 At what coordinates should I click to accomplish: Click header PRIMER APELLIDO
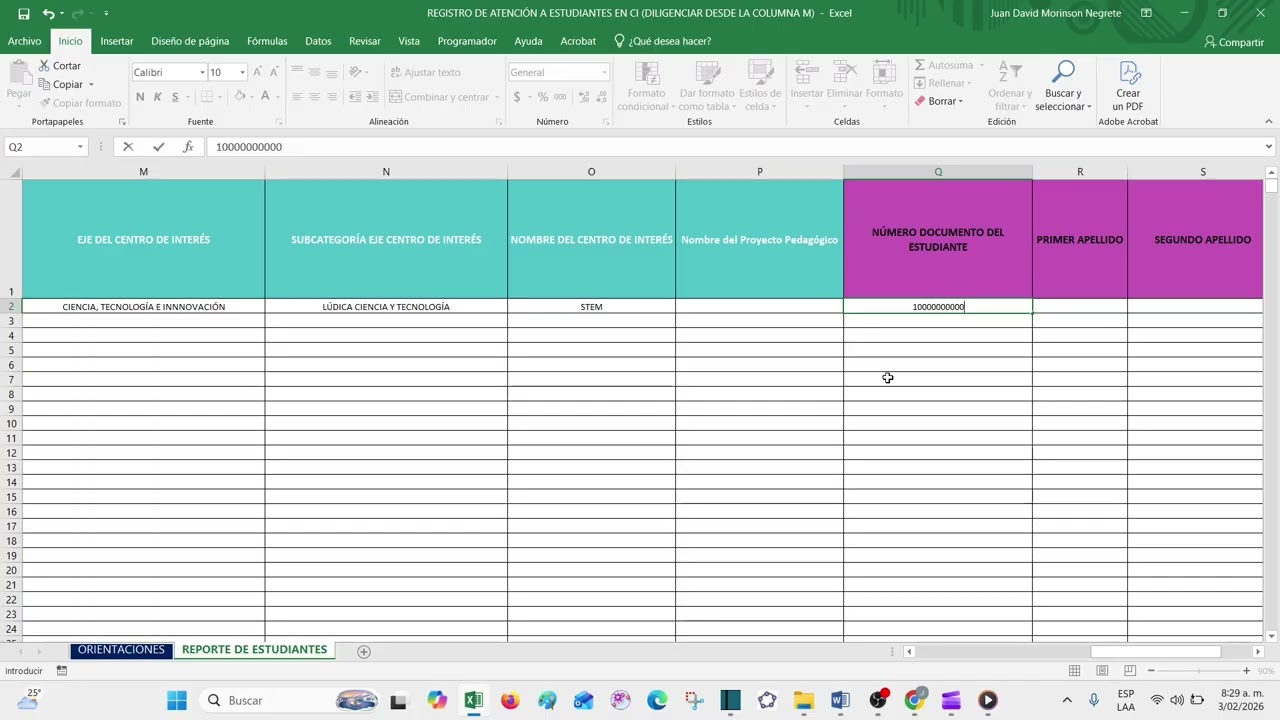coord(1080,239)
